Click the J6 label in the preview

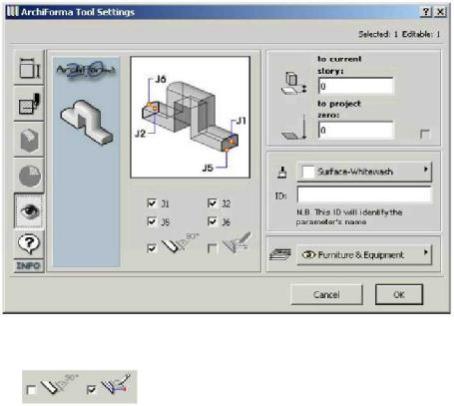[x=161, y=79]
